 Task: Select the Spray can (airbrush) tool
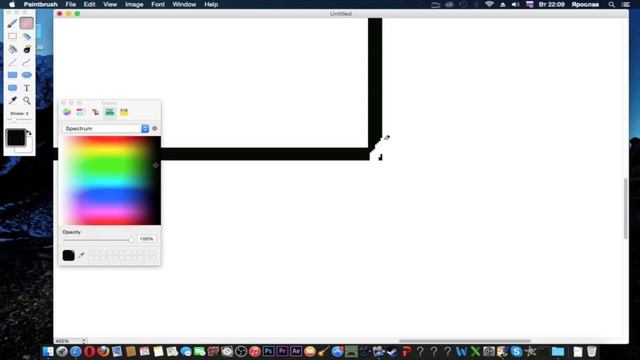[27, 37]
